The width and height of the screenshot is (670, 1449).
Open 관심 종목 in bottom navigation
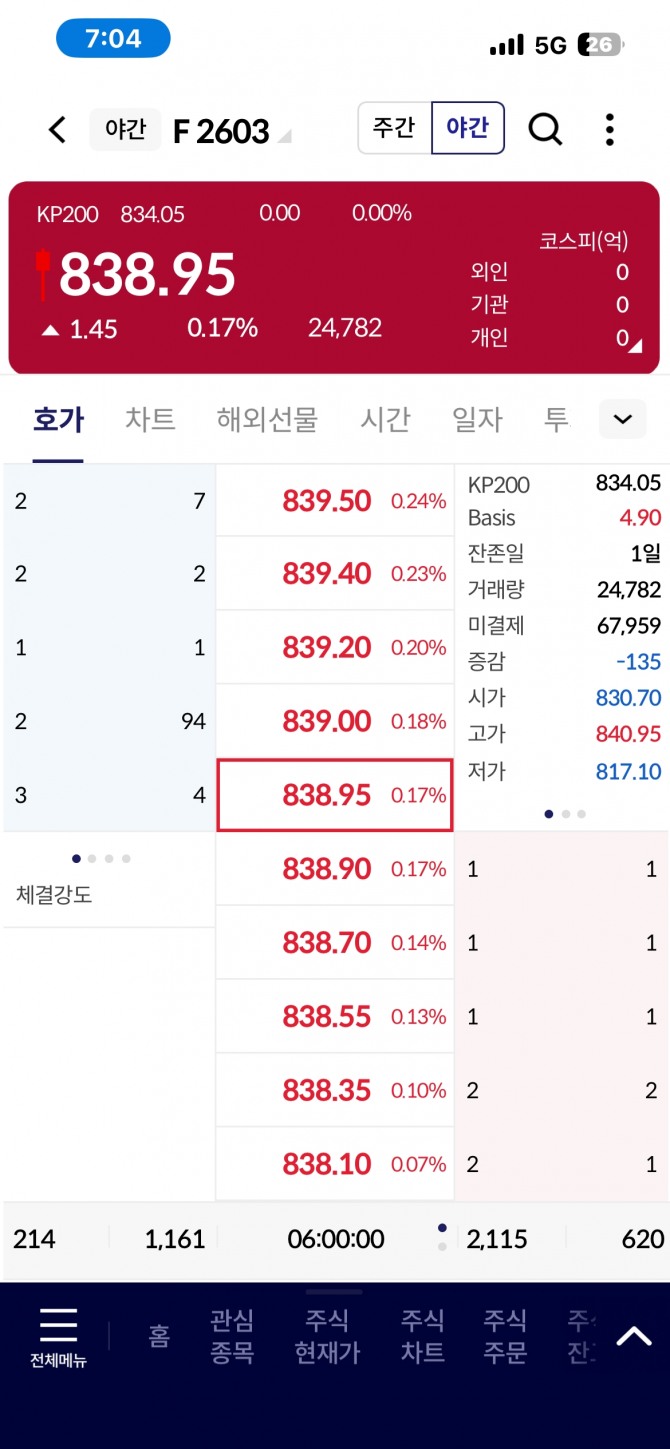[x=232, y=1336]
